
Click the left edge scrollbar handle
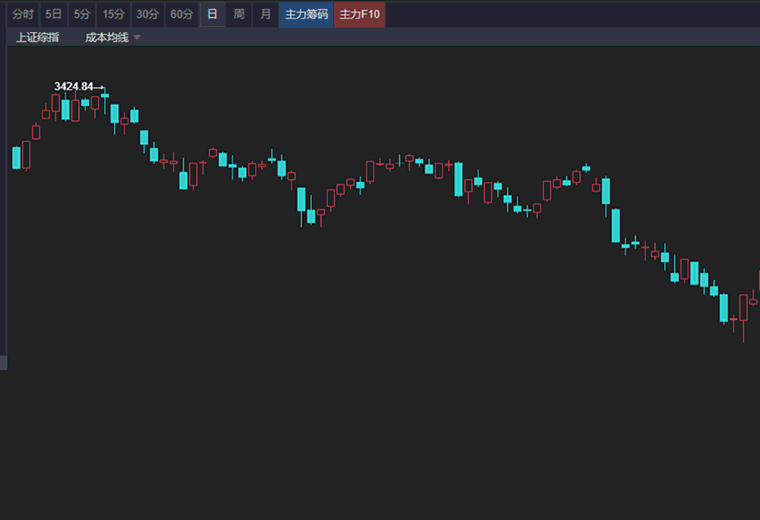(3, 362)
